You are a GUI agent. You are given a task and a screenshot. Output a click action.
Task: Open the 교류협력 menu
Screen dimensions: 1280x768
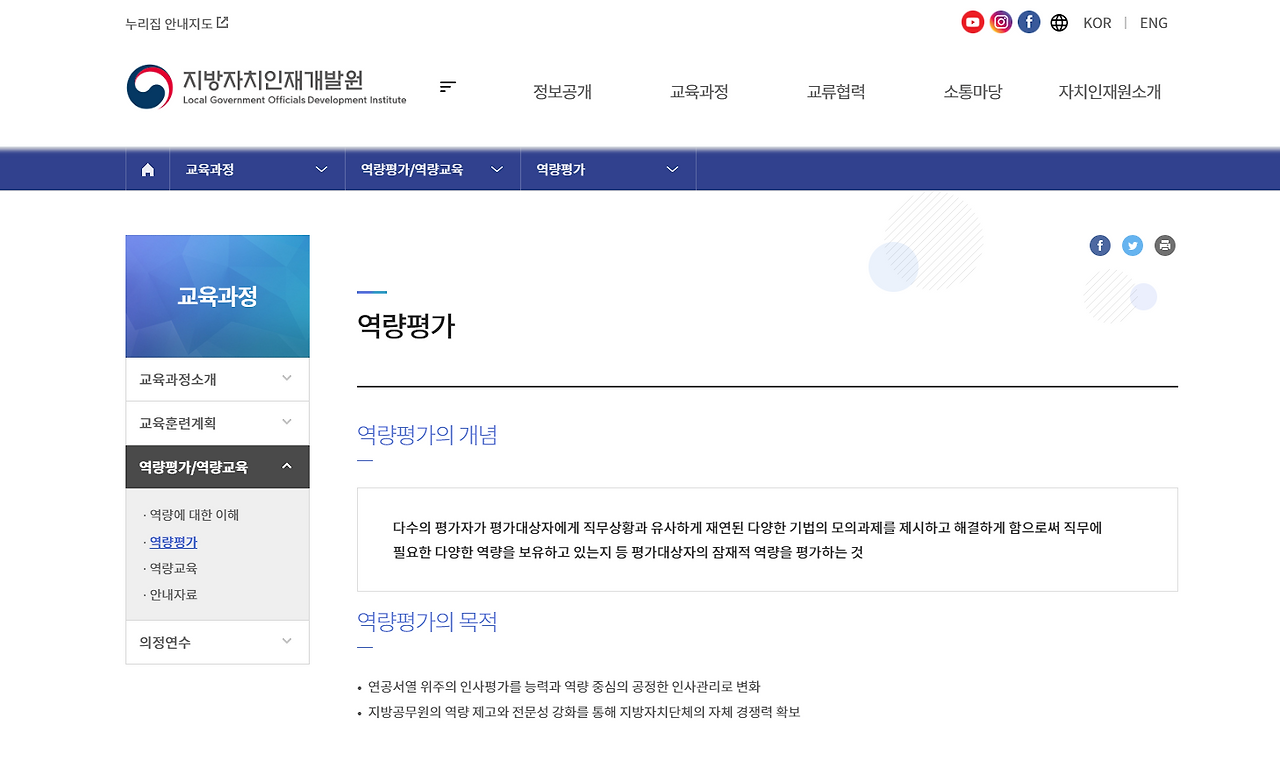click(835, 91)
